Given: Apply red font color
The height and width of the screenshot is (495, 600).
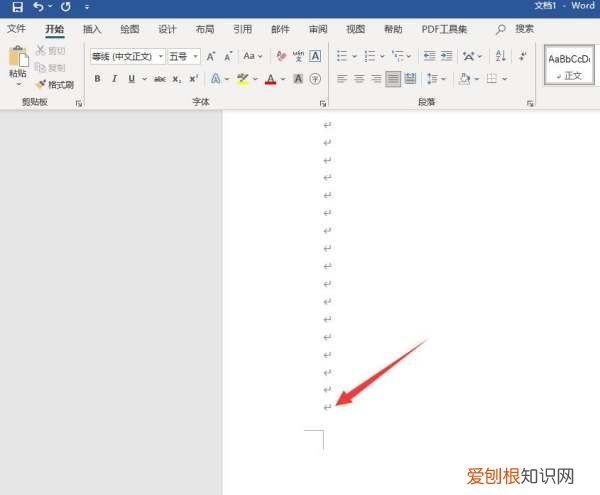Looking at the screenshot, I should [271, 79].
